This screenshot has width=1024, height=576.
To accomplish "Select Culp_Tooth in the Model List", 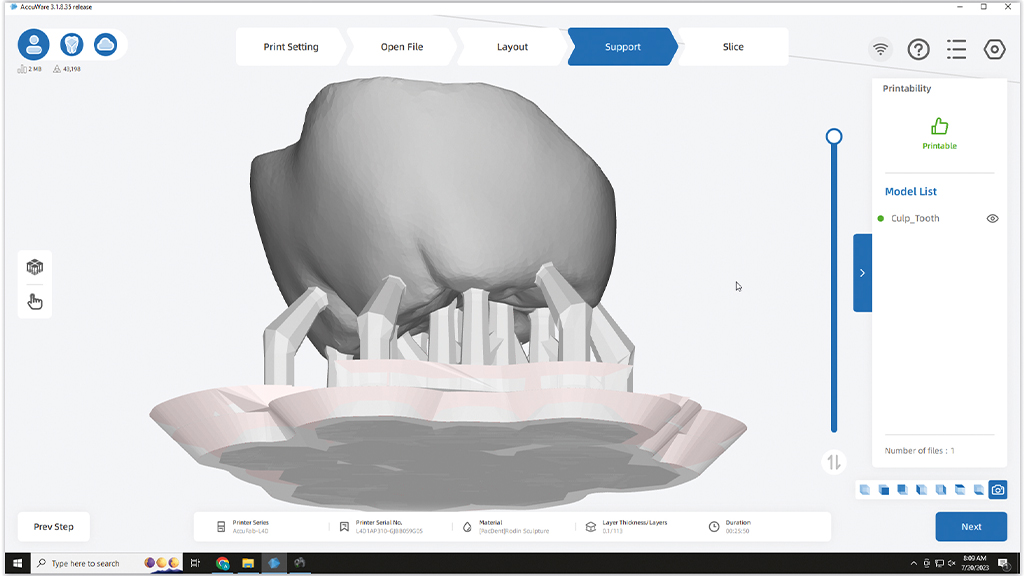I will coord(915,218).
